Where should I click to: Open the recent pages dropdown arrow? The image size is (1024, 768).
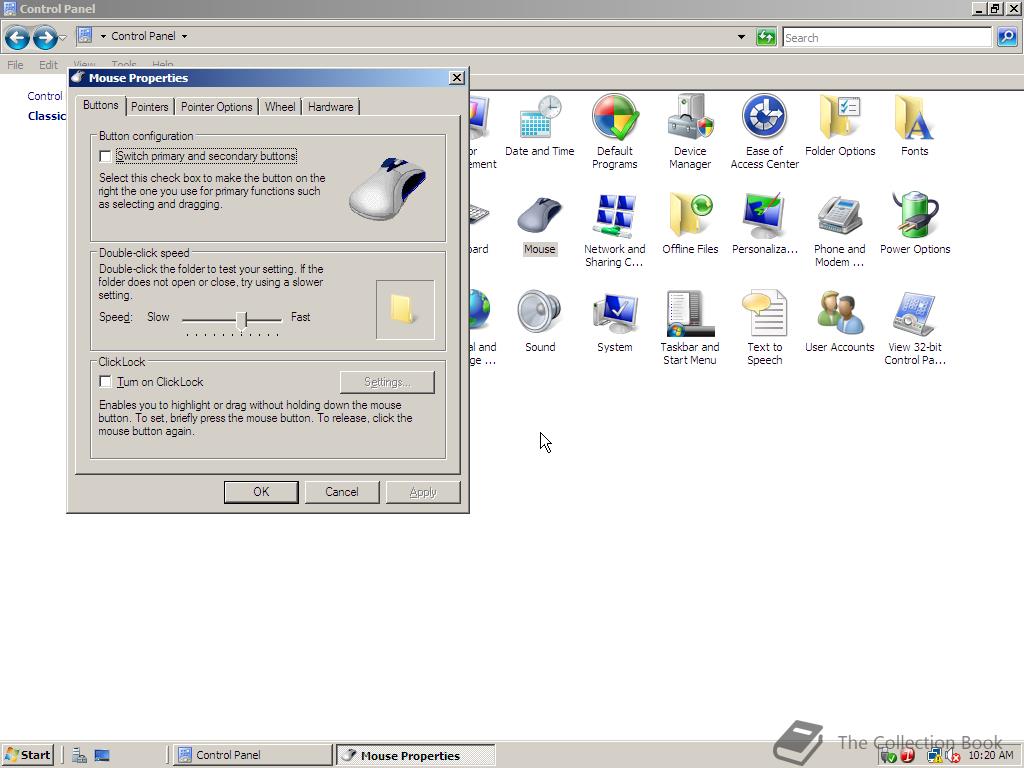click(63, 38)
